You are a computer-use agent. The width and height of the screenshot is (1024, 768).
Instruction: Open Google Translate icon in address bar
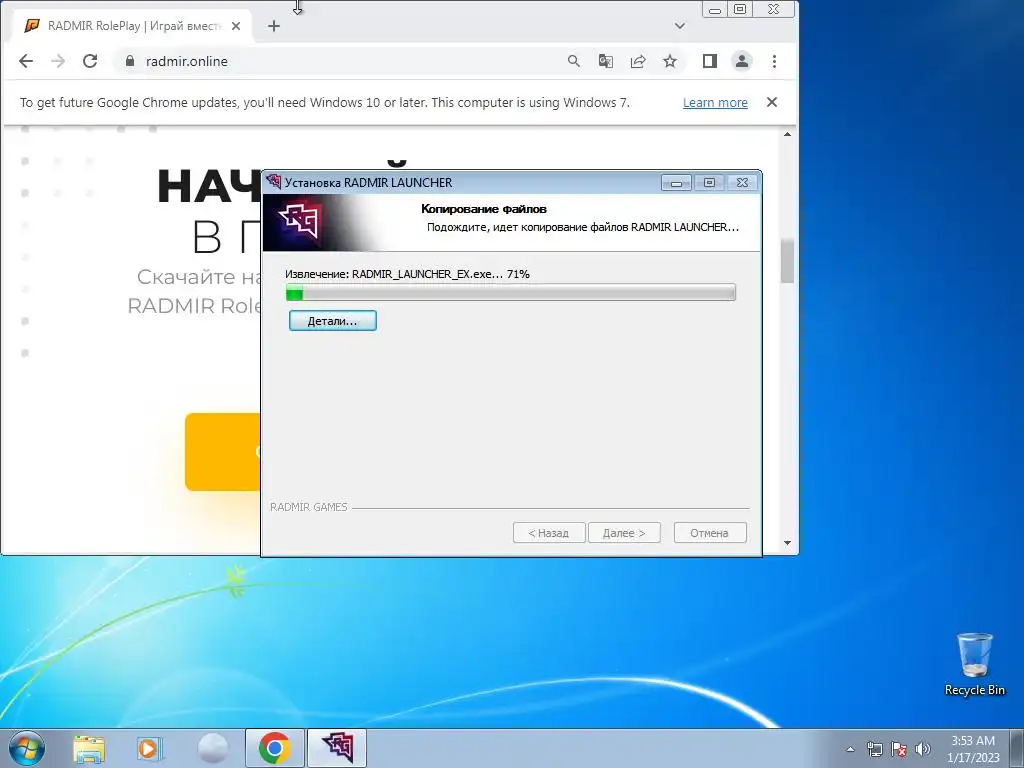point(605,61)
